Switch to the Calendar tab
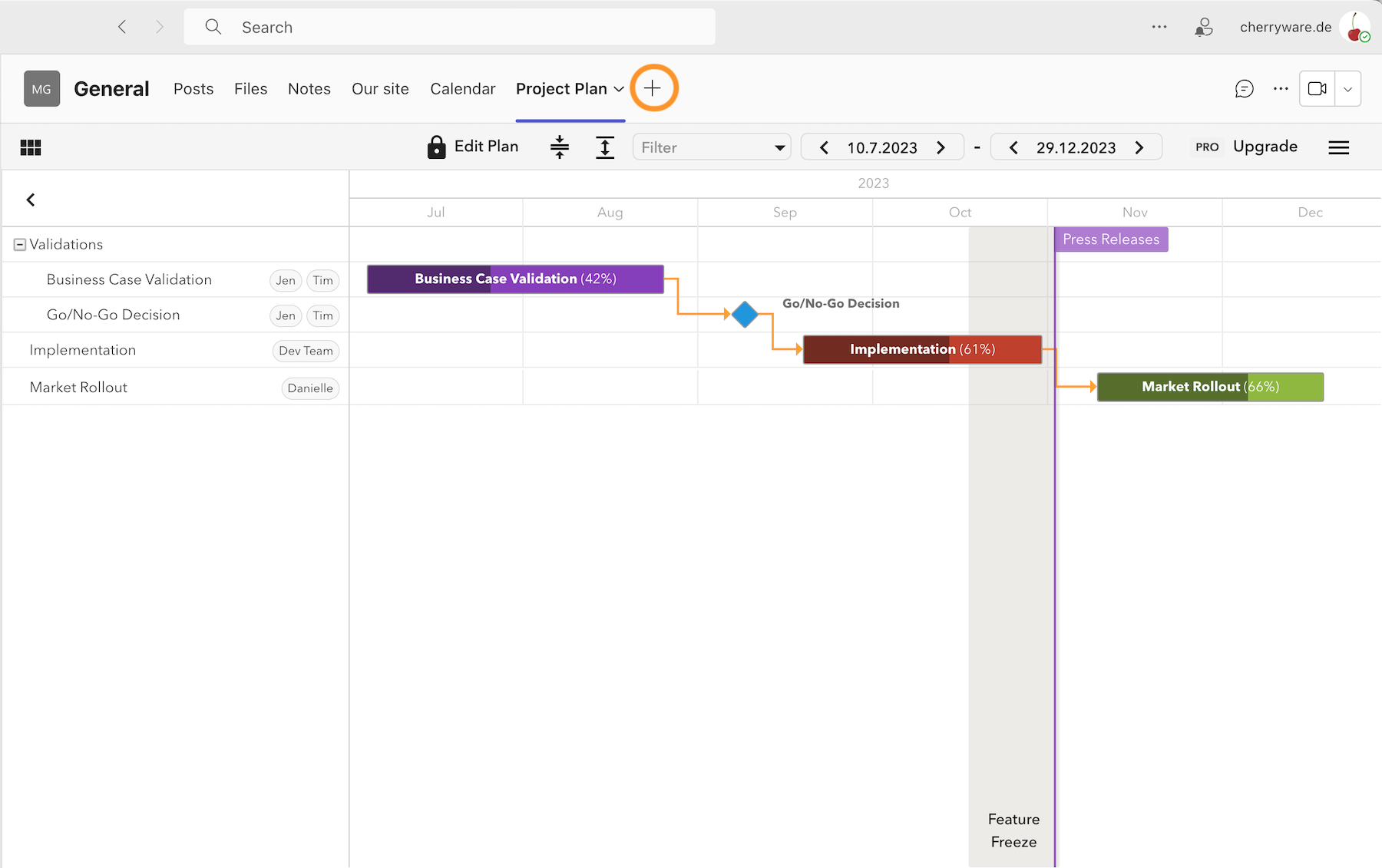The height and width of the screenshot is (868, 1382). click(462, 89)
